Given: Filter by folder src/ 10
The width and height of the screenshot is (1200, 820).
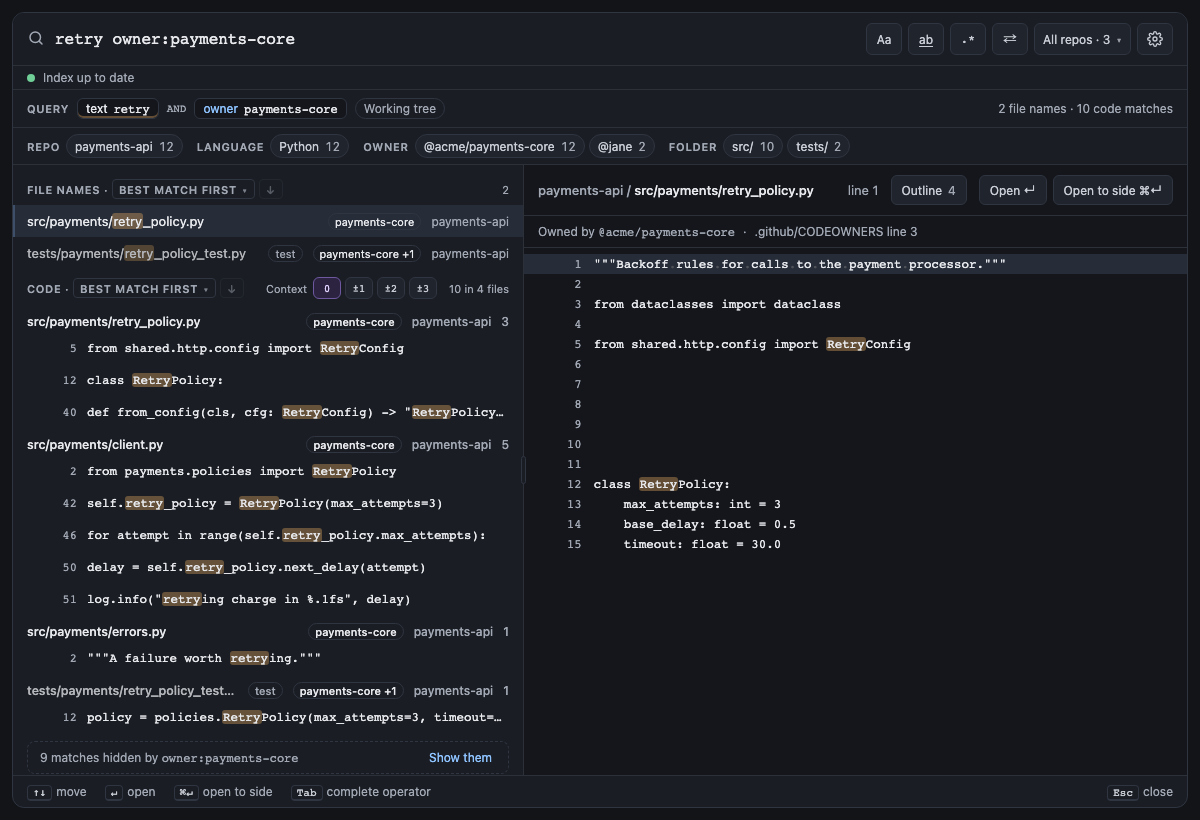Looking at the screenshot, I should click(x=753, y=147).
